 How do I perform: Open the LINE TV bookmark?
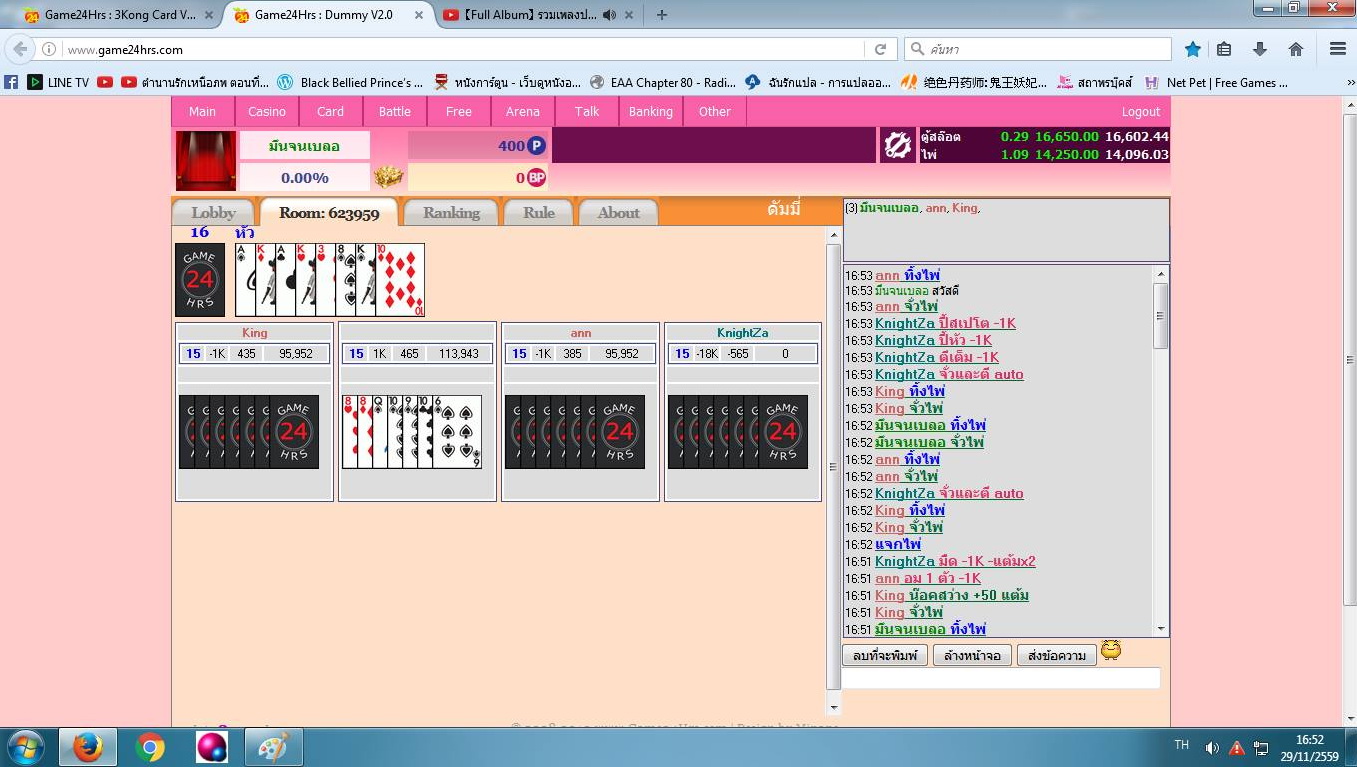[x=58, y=82]
